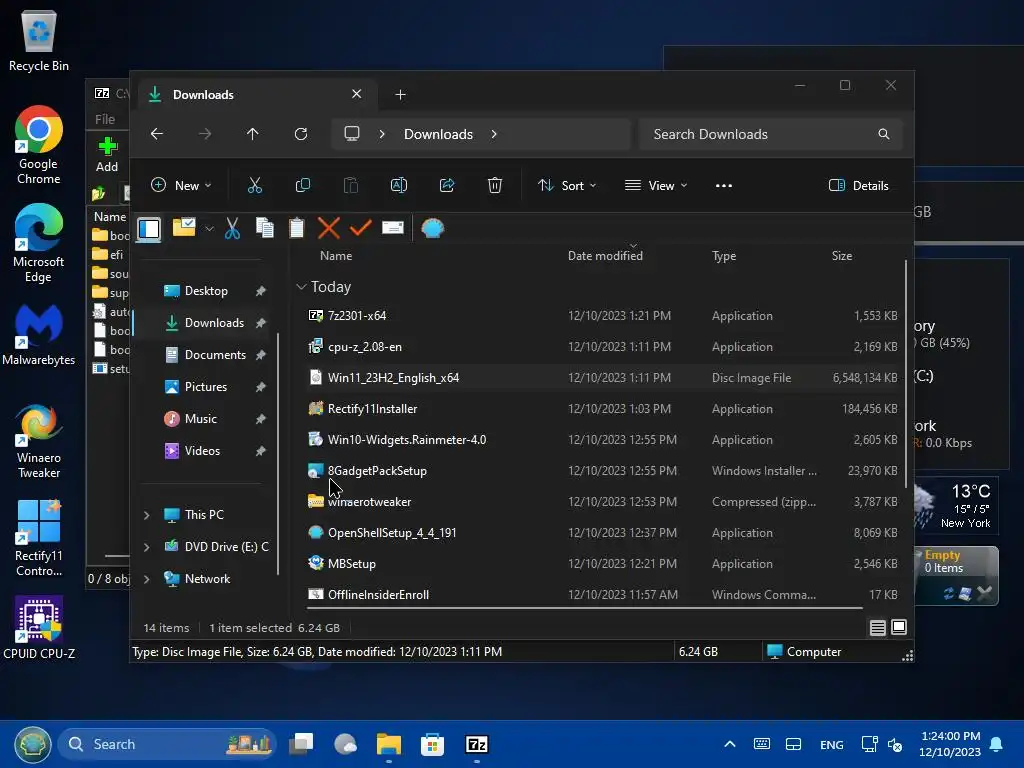Click File Explorer icon on taskbar
This screenshot has height=768, width=1024.
389,744
